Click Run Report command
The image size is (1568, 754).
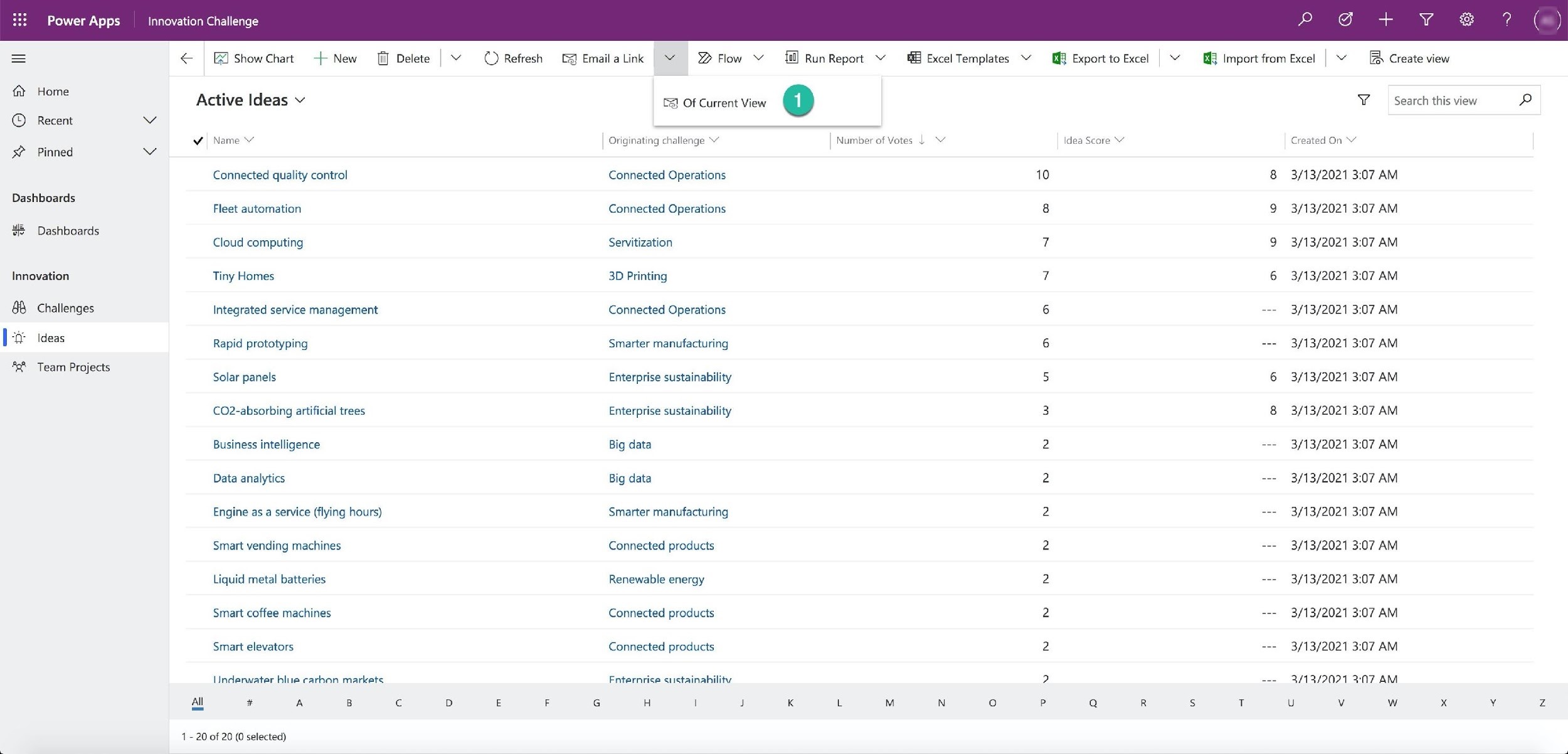coord(824,58)
